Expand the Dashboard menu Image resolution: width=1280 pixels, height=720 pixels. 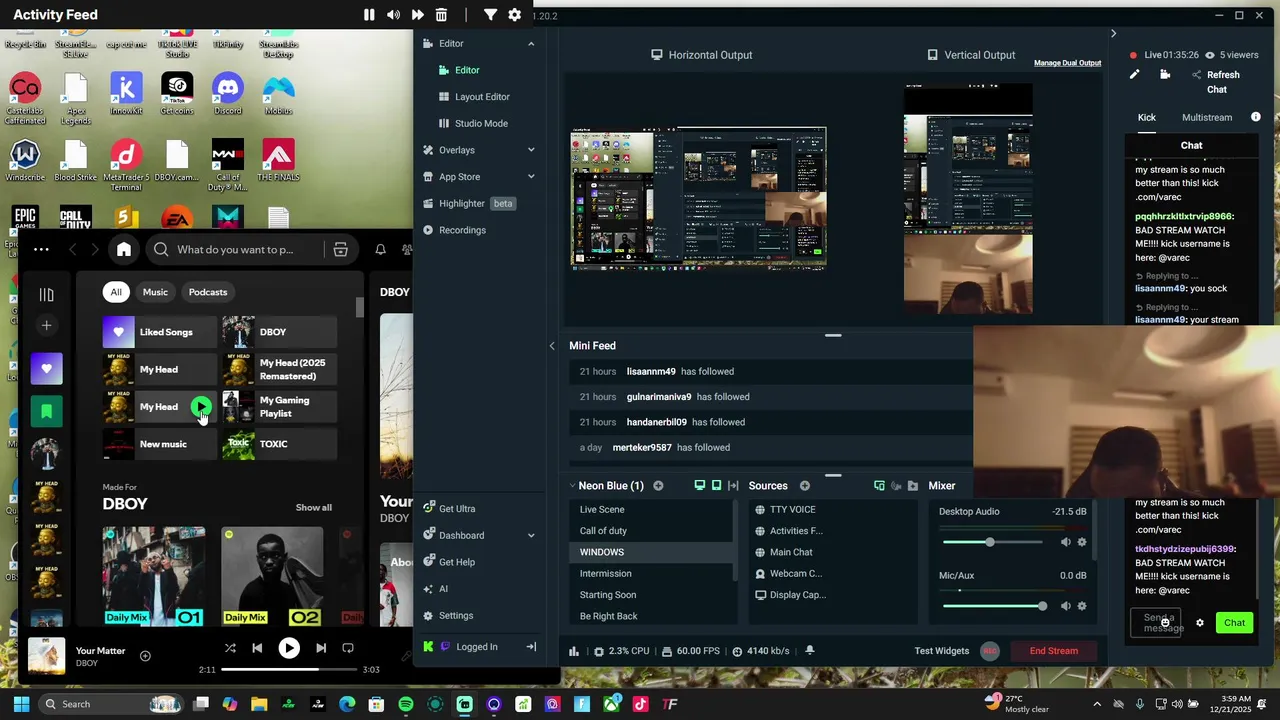531,536
